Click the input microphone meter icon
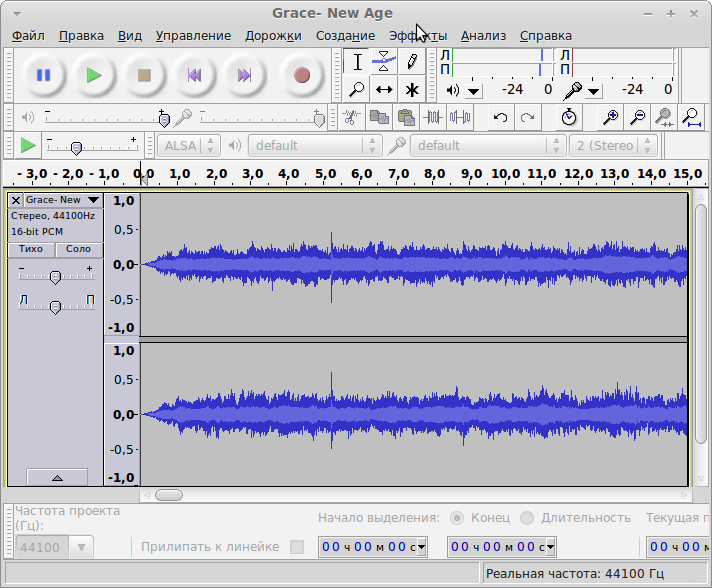Screen dimensions: 712x588 coord(573,91)
